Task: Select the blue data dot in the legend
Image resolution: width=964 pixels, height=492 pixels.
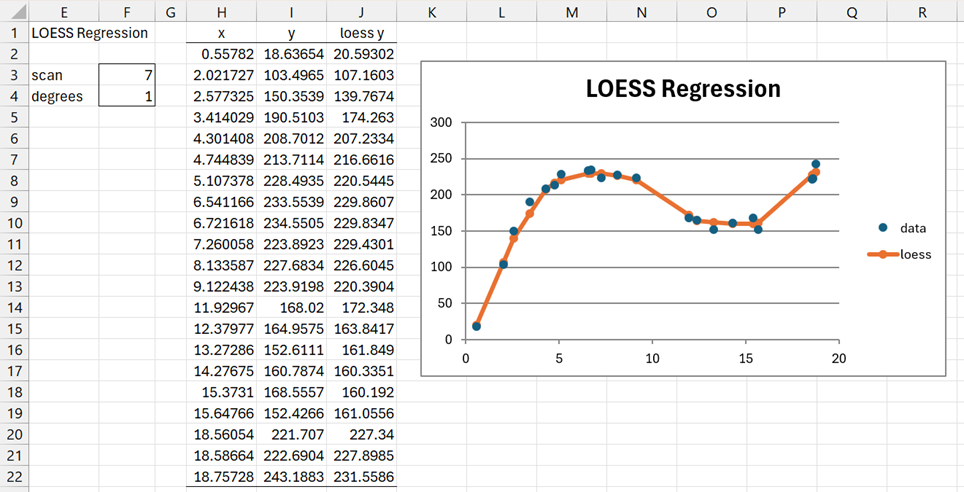Action: tap(882, 228)
